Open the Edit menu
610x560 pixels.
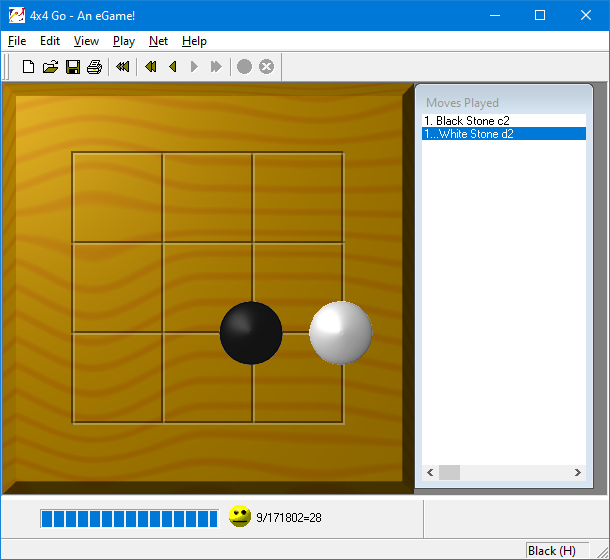click(x=50, y=41)
